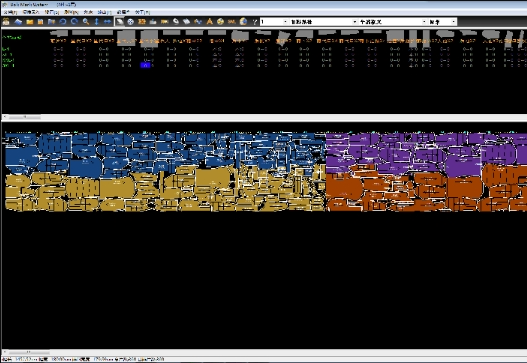This screenshot has height=363, width=527.
Task: Click the top panel's horizontal scrollbar thumb
Action: (25, 117)
